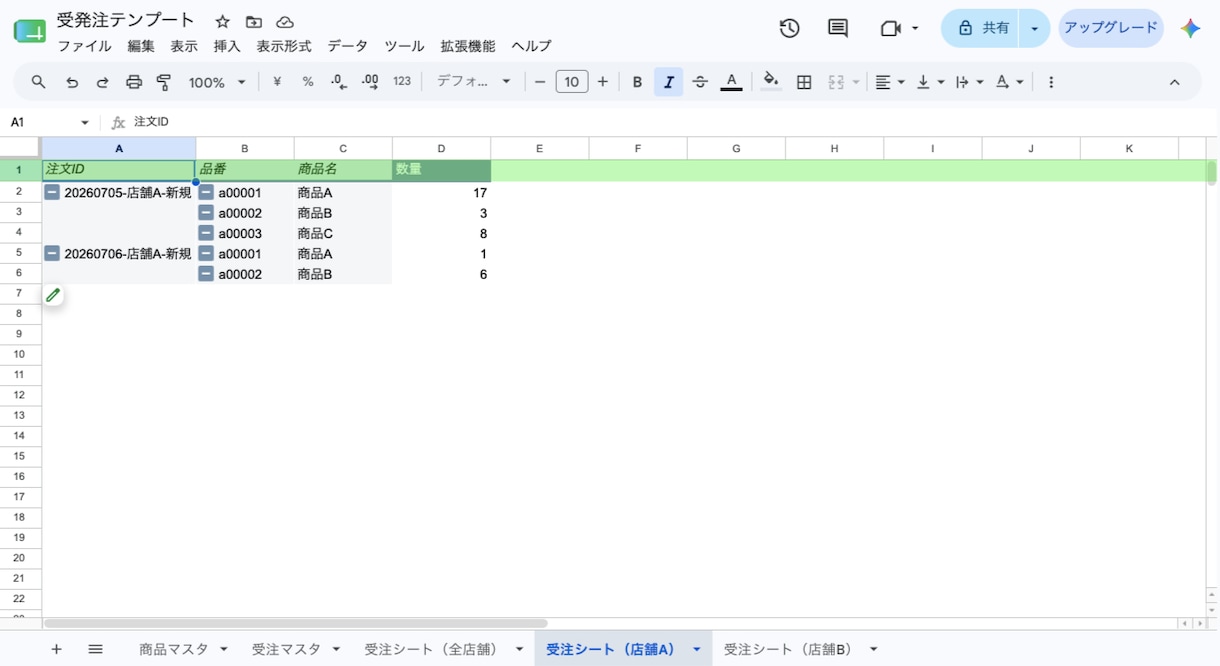The width and height of the screenshot is (1220, 666).
Task: Click the formula bar containing 注文ID
Action: coord(670,122)
